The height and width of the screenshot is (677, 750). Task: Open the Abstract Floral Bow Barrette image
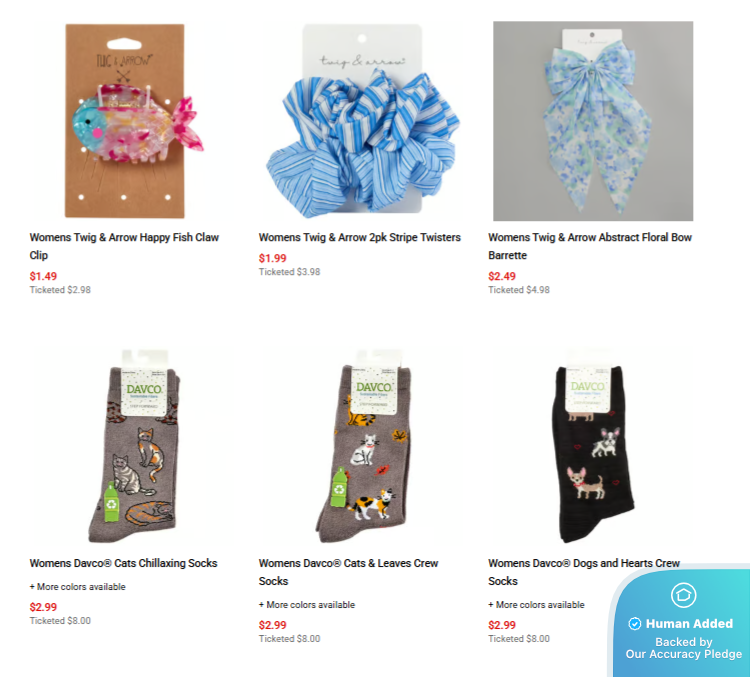(593, 121)
